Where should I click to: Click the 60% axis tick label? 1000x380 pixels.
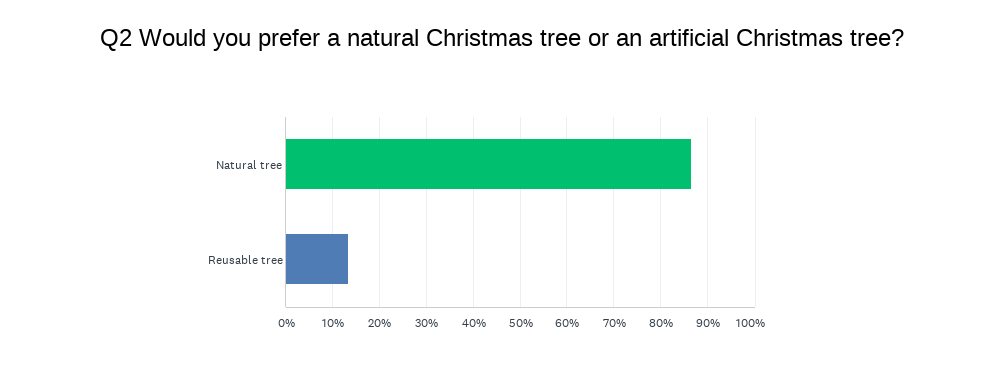(567, 323)
